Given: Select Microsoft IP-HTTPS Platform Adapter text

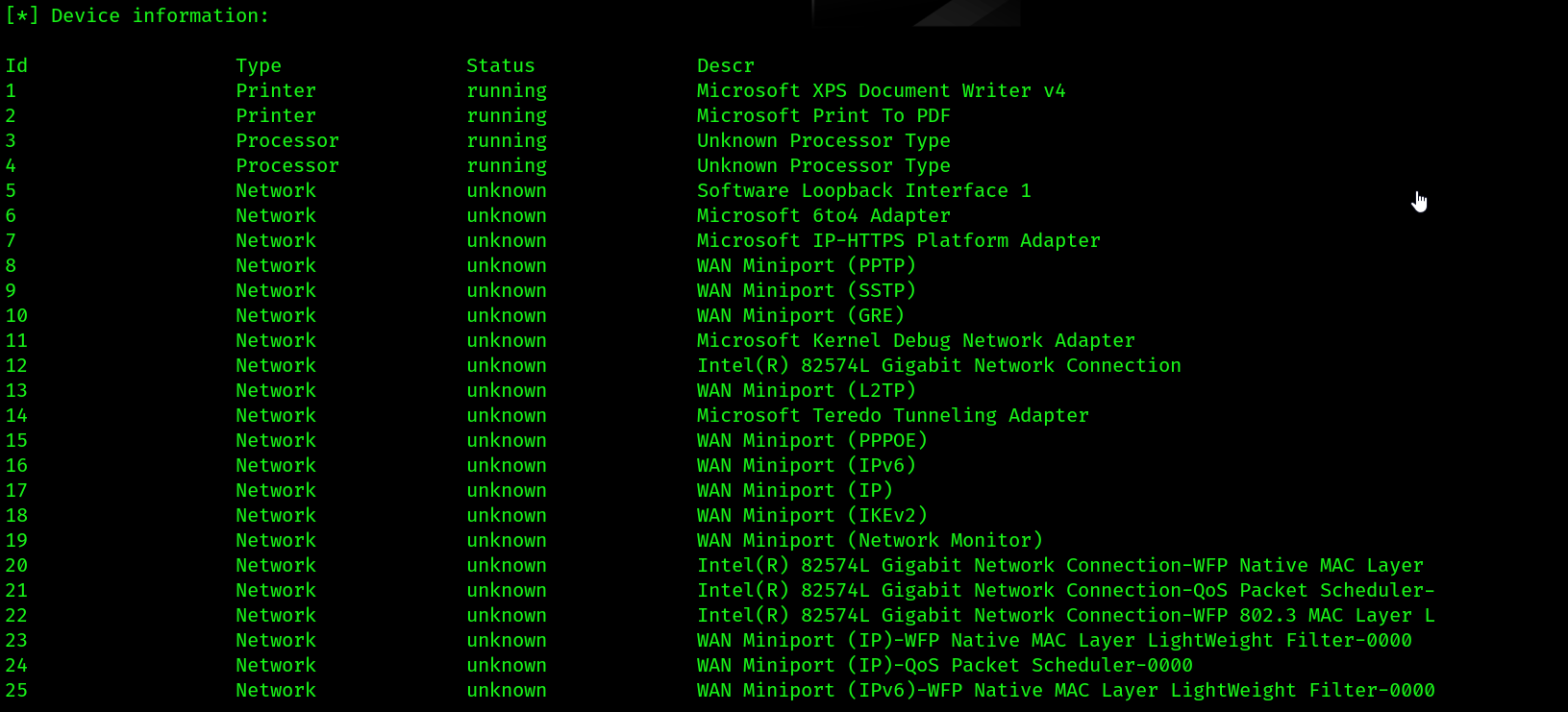Looking at the screenshot, I should point(899,240).
